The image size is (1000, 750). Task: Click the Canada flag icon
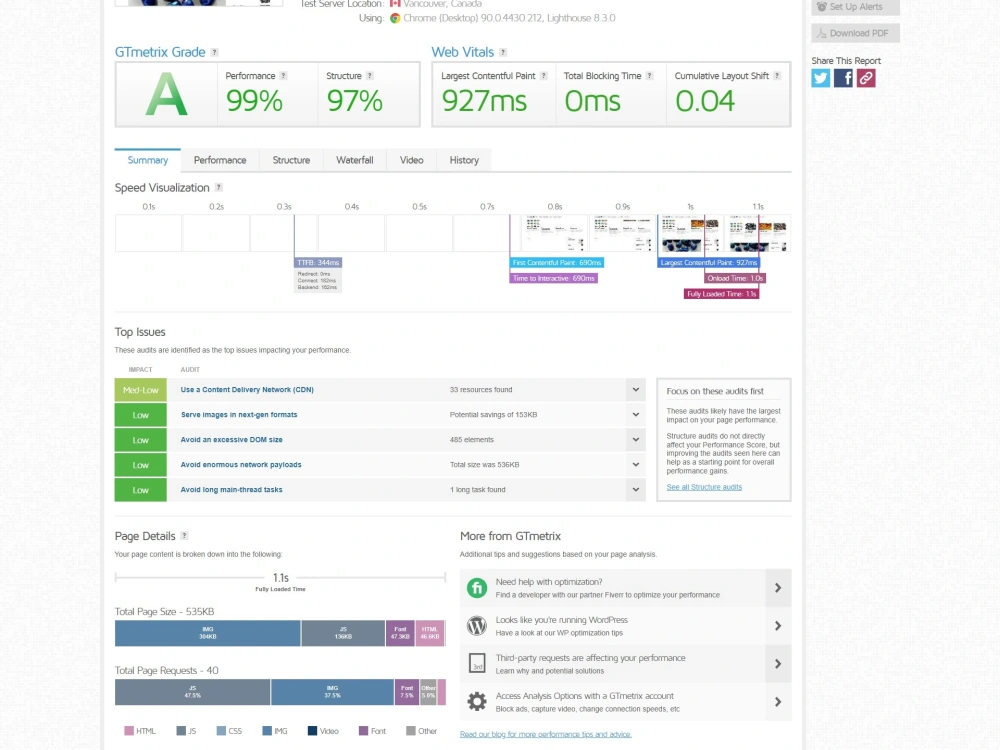pyautogui.click(x=395, y=4)
